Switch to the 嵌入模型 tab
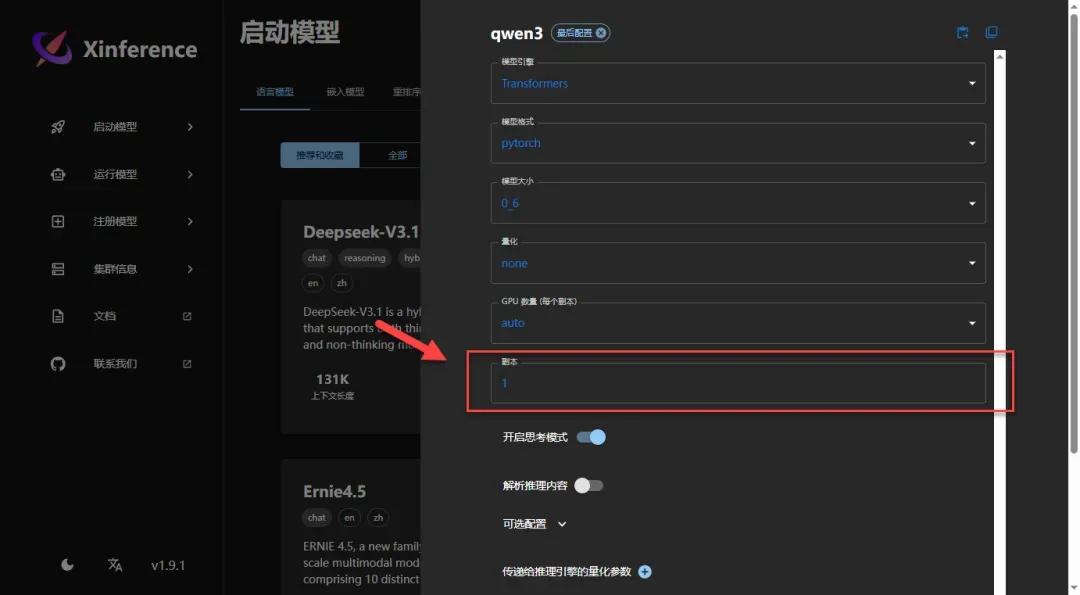This screenshot has height=595, width=1080. click(345, 92)
